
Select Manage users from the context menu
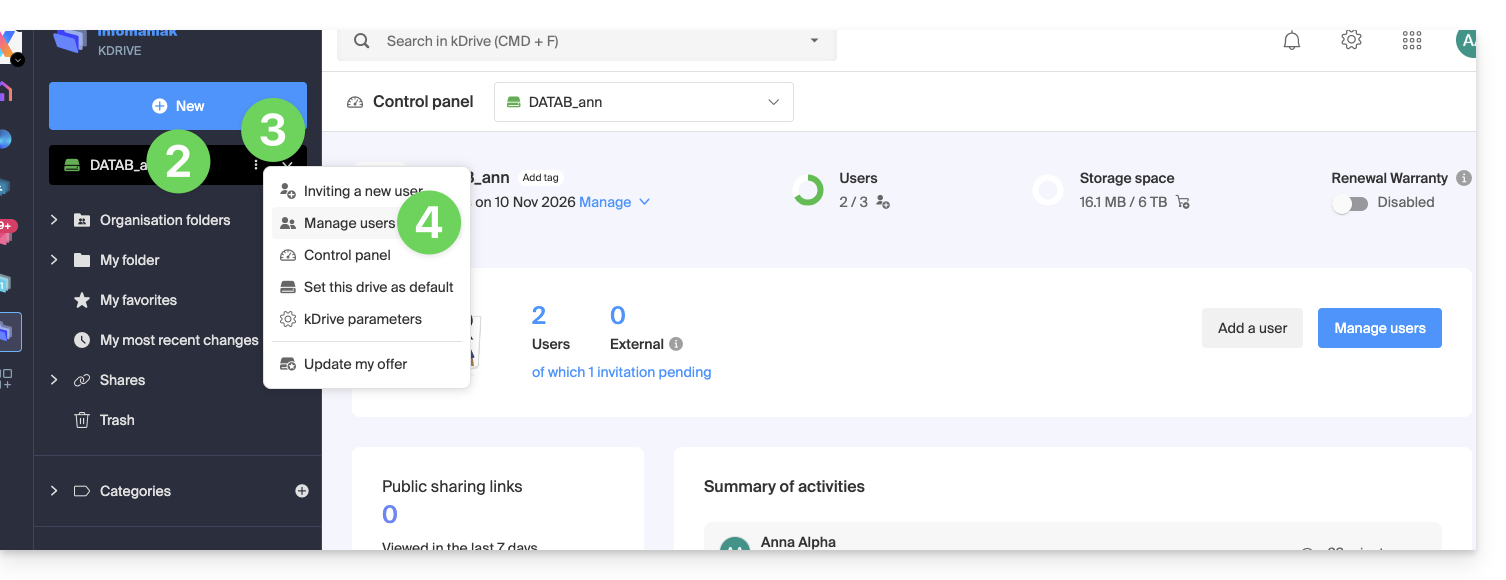pos(349,223)
